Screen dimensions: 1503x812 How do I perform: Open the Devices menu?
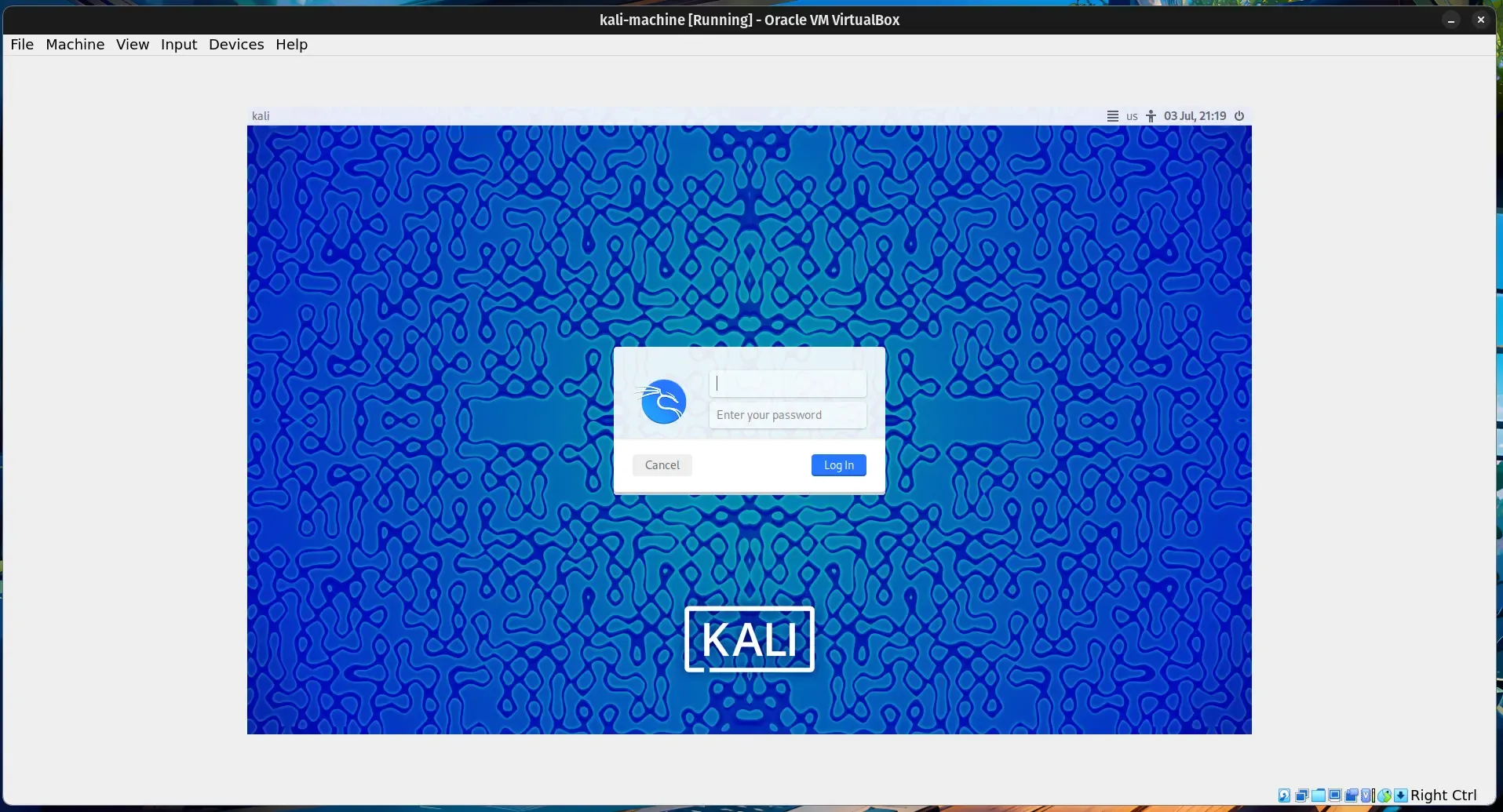[x=236, y=44]
